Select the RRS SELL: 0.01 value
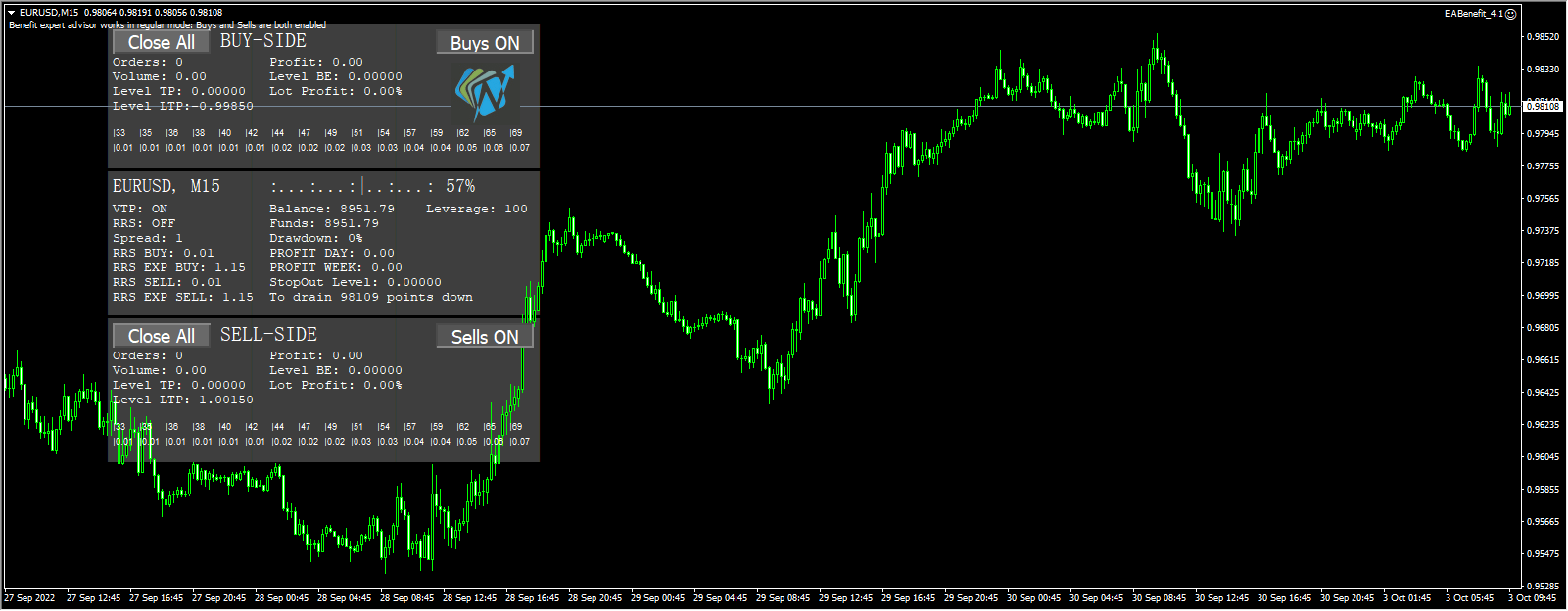 tap(167, 282)
